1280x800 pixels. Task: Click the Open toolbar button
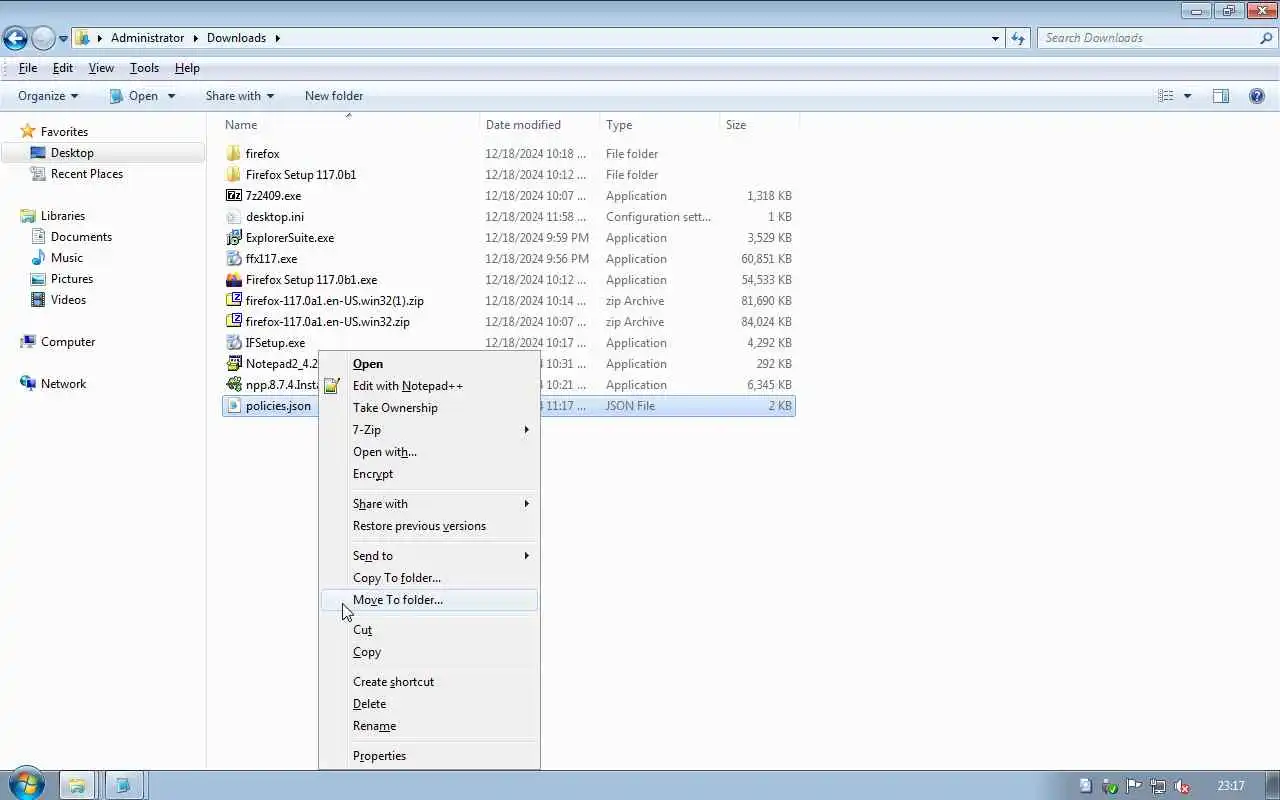[134, 96]
